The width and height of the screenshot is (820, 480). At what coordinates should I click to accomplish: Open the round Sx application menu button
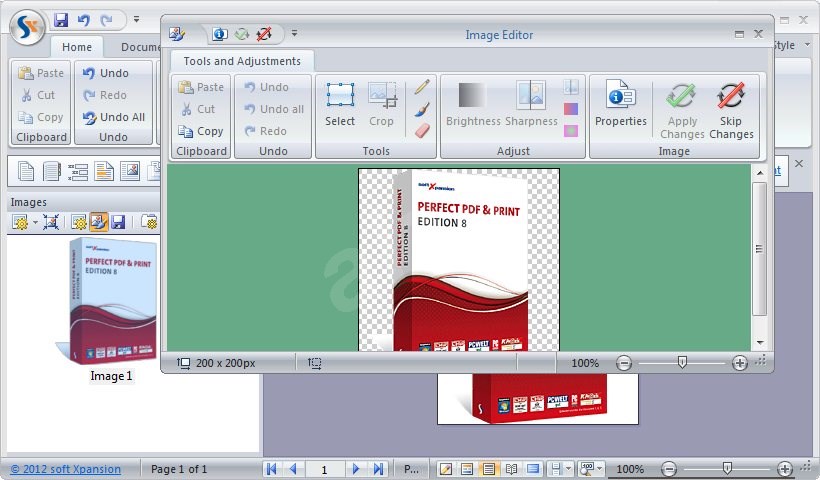tap(27, 27)
